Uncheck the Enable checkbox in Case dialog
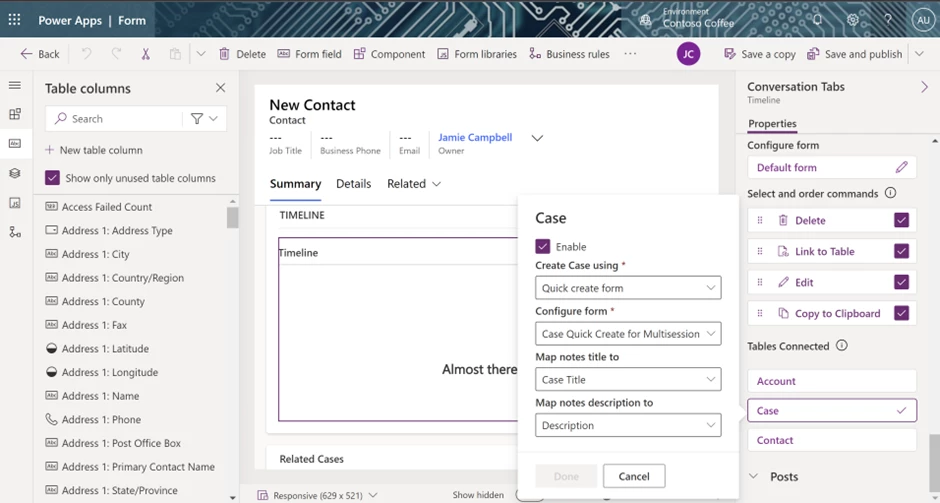The width and height of the screenshot is (940, 503). (543, 246)
